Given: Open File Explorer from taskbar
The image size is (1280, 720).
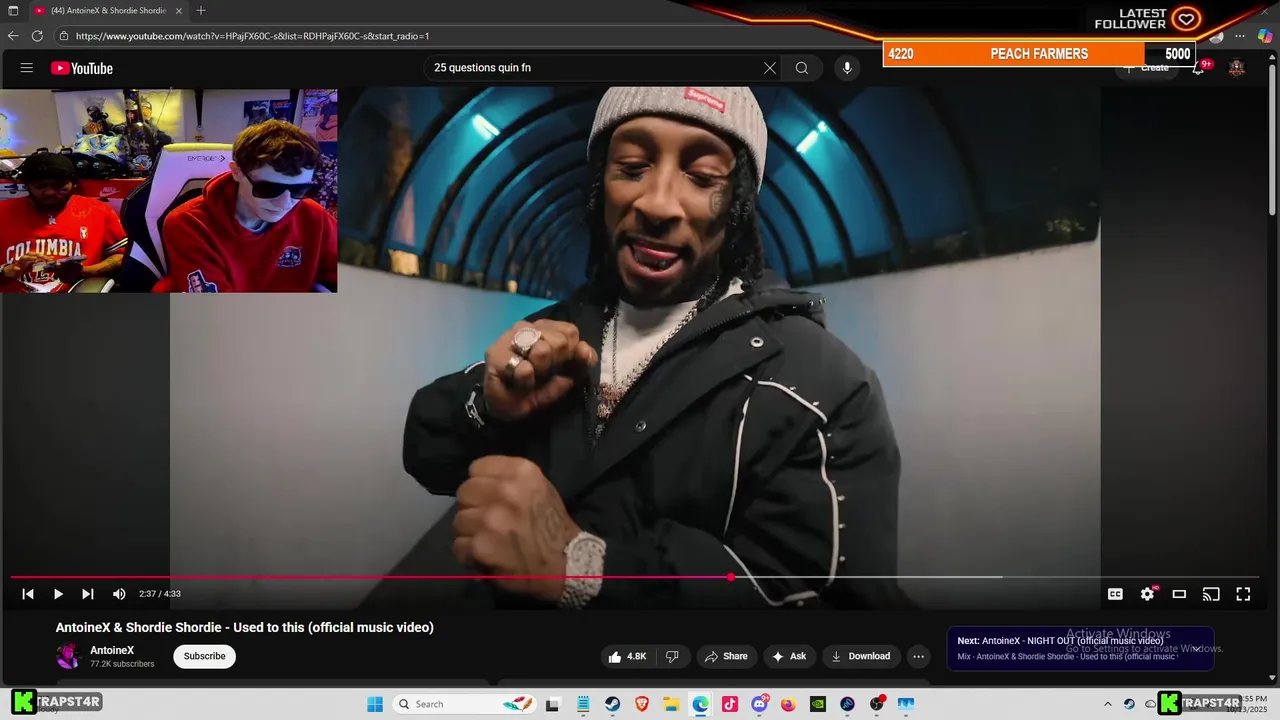Looking at the screenshot, I should 671,704.
